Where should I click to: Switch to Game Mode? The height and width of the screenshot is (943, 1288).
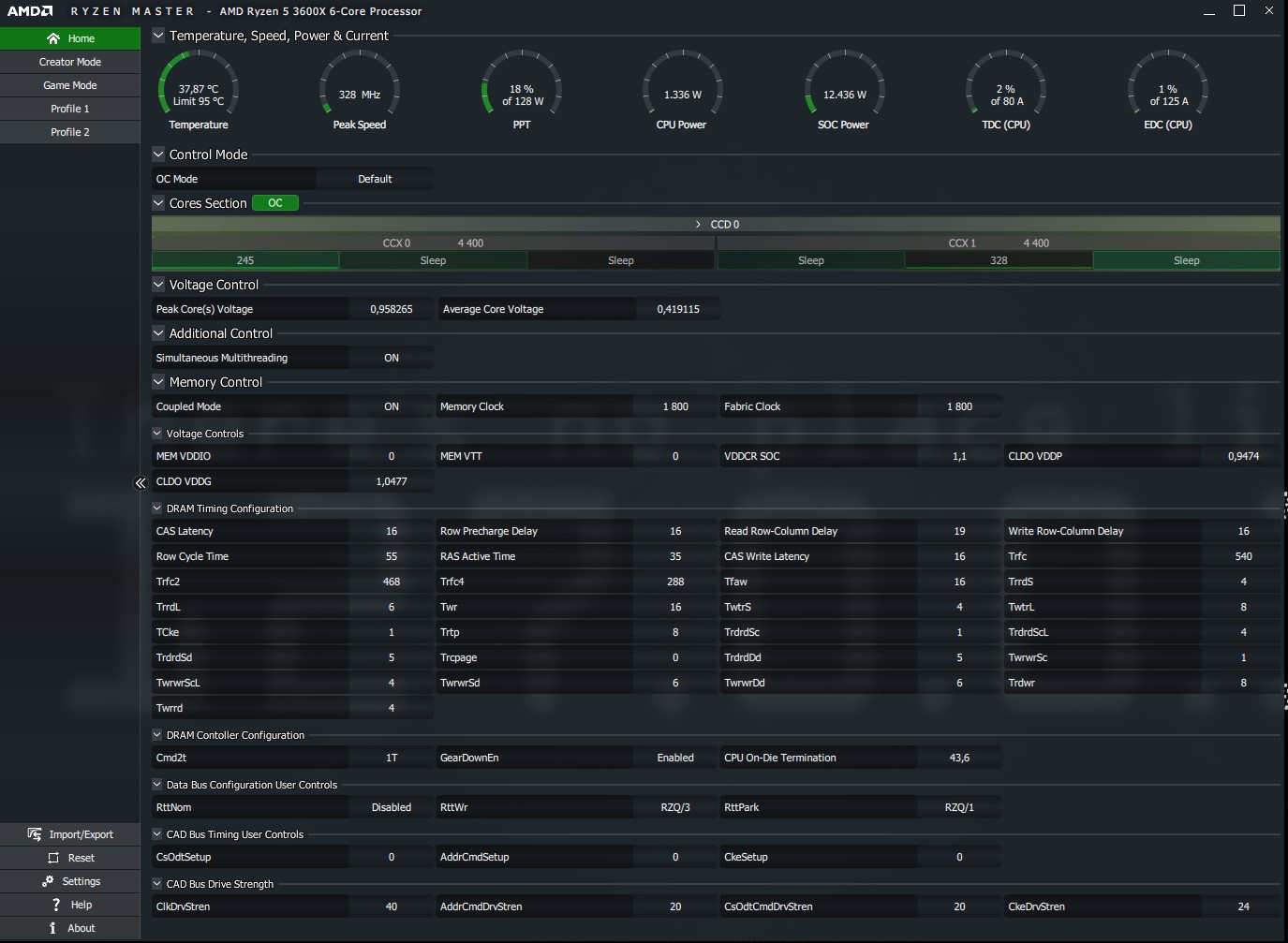[70, 85]
